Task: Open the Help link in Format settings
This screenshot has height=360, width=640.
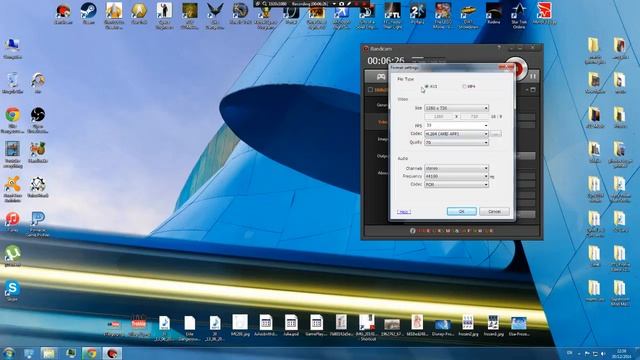Action: [x=404, y=211]
